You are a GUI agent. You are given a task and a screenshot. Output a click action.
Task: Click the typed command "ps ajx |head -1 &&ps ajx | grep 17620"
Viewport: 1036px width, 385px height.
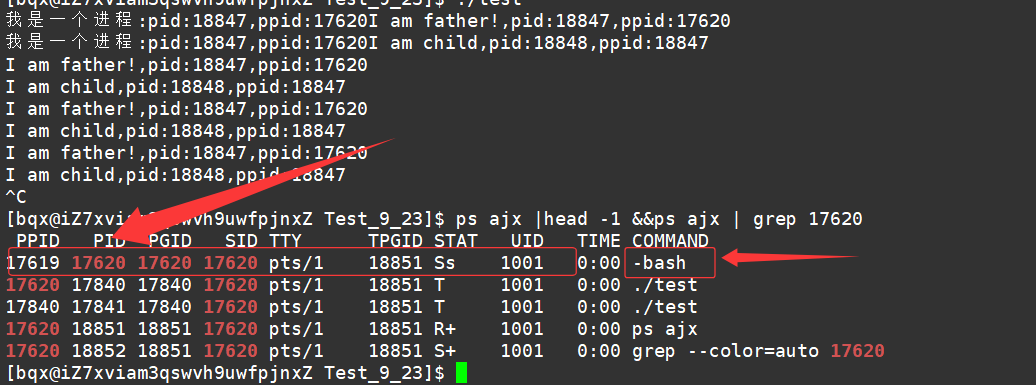pos(659,219)
